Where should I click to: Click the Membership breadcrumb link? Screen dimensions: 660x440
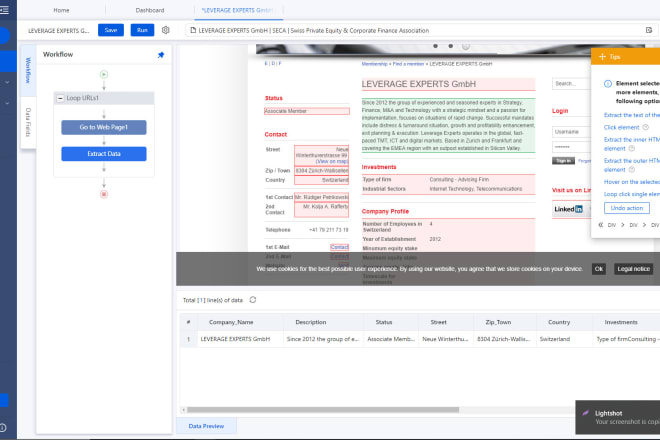coord(374,64)
